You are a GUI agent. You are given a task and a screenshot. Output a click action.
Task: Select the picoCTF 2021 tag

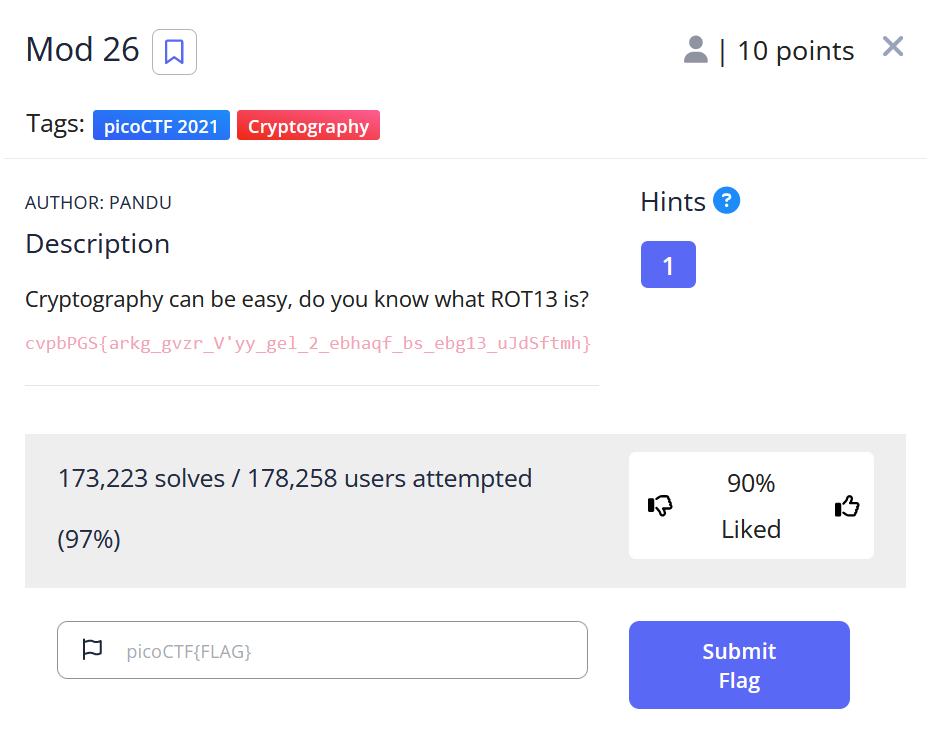coord(161,126)
